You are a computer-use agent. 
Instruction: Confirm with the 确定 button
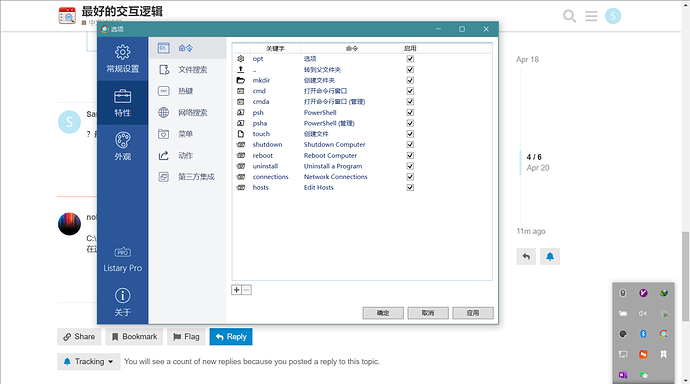(383, 313)
